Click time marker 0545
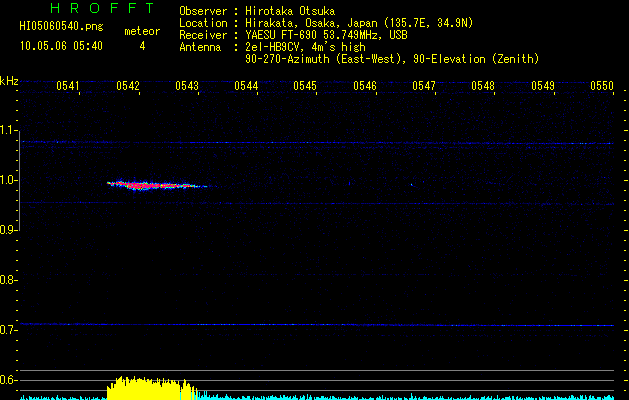629x400 pixels. point(305,86)
